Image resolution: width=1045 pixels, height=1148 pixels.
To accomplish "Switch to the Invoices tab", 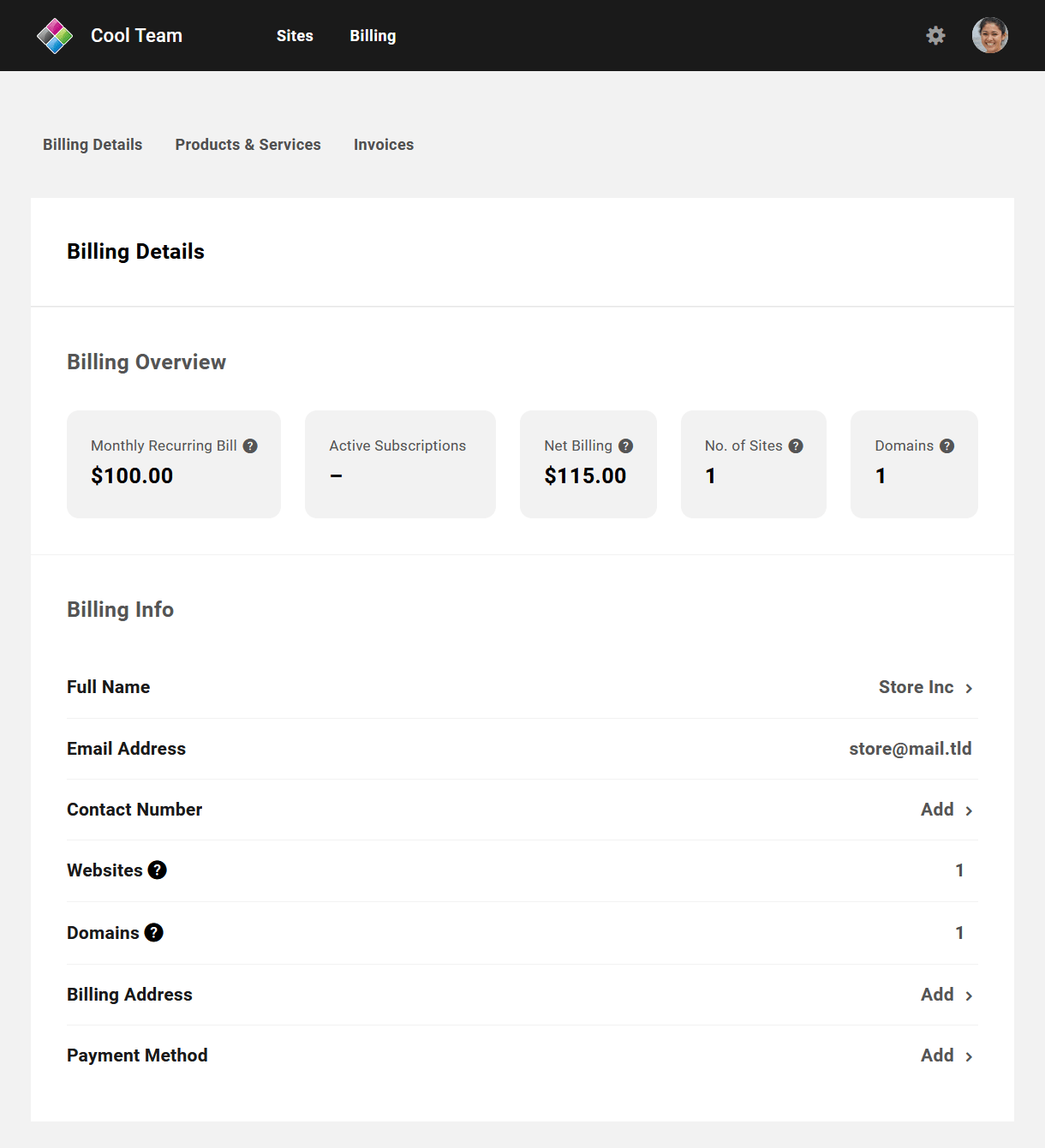I will coord(383,144).
